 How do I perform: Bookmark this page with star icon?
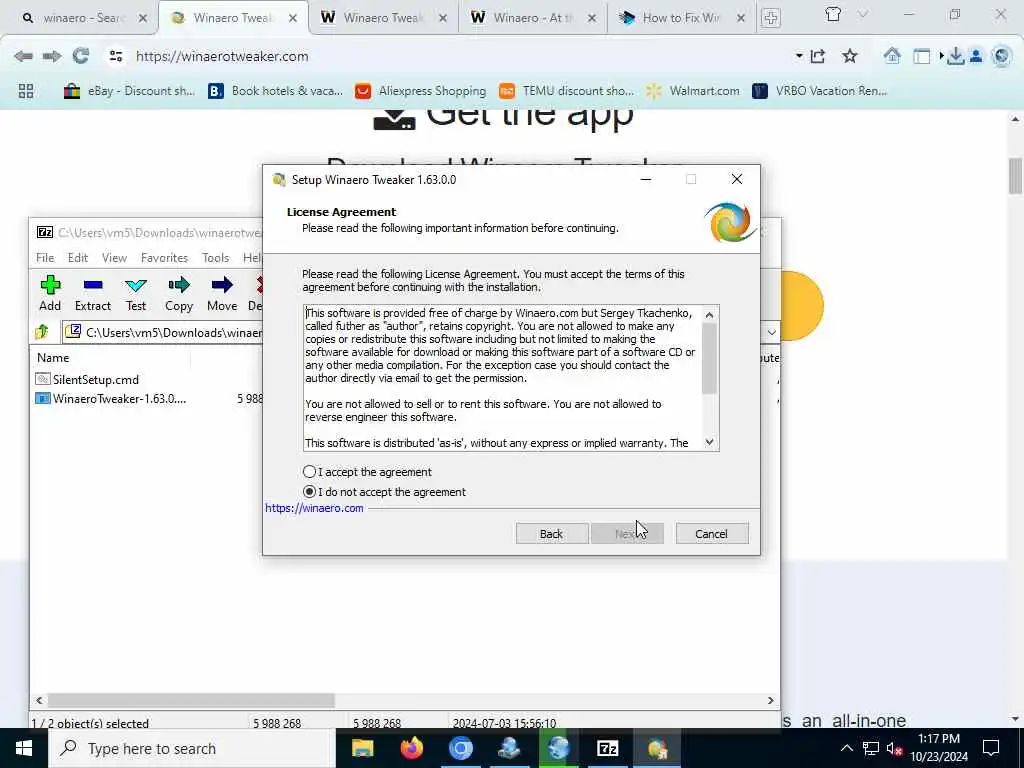[x=850, y=56]
